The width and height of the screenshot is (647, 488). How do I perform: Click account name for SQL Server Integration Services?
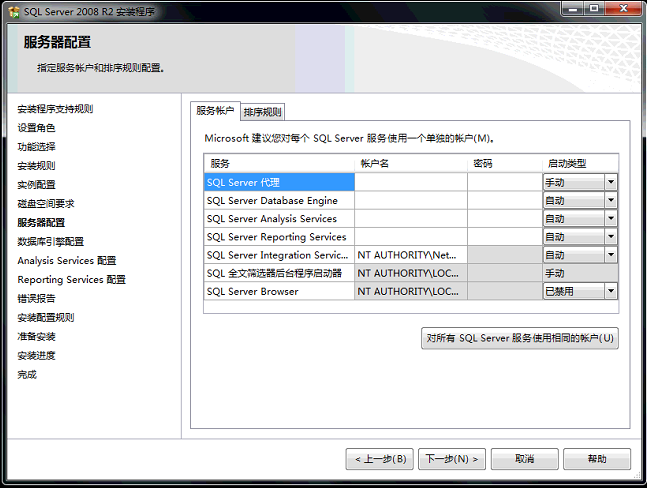tap(410, 255)
